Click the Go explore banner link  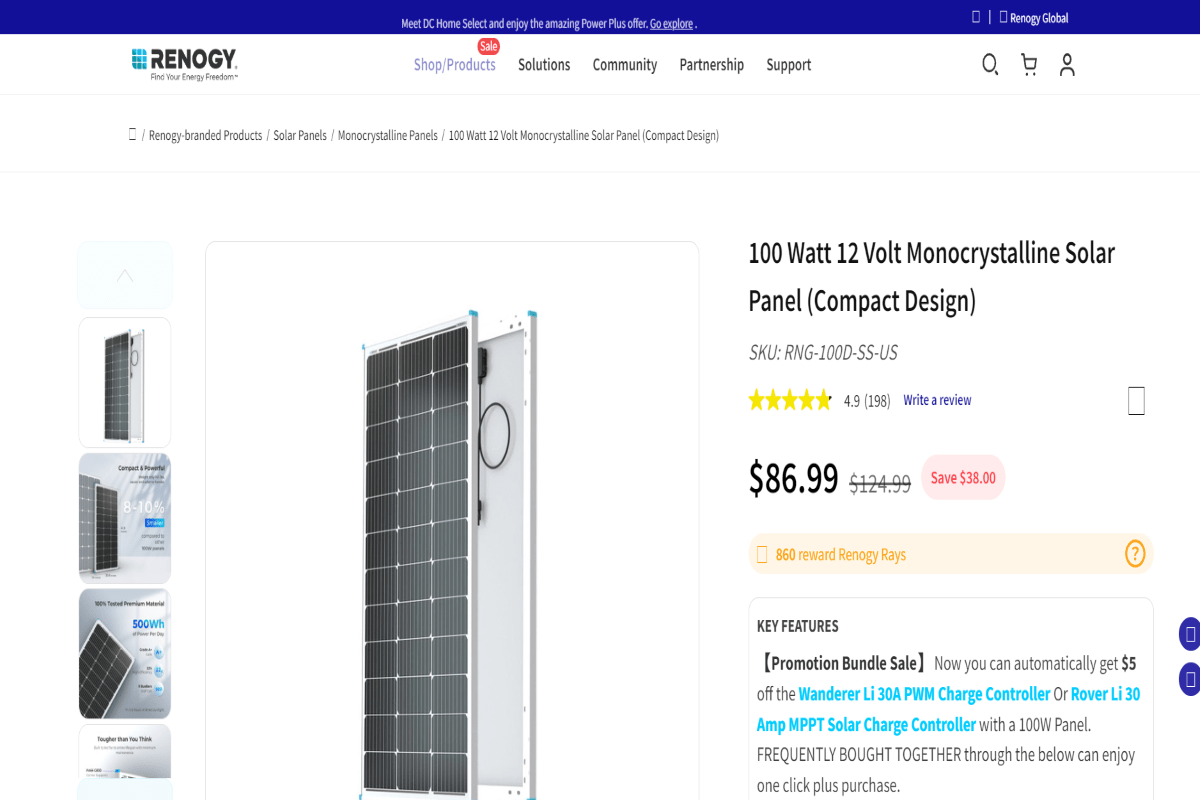[x=671, y=23]
